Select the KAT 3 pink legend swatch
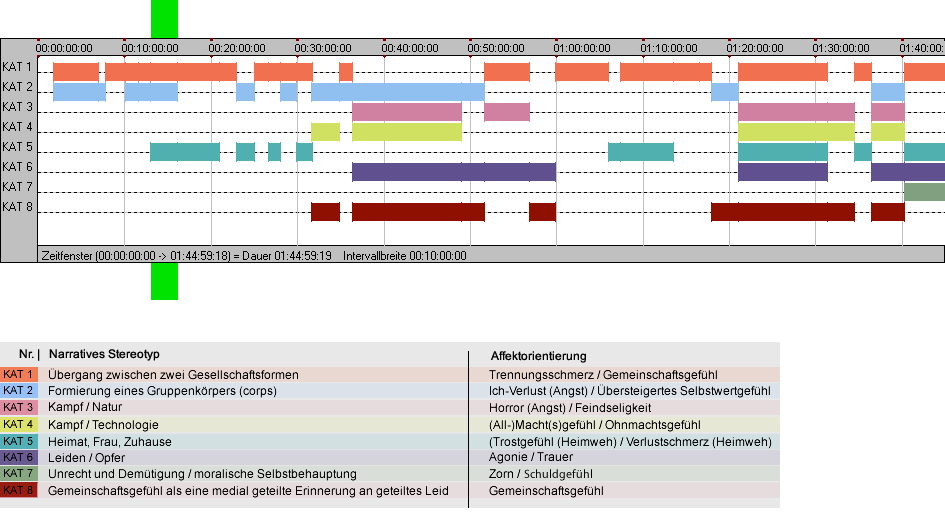945x530 pixels. click(x=19, y=408)
